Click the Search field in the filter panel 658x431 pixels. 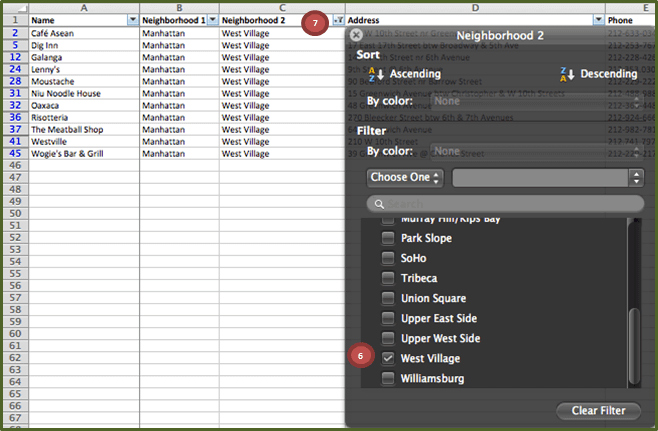[505, 204]
